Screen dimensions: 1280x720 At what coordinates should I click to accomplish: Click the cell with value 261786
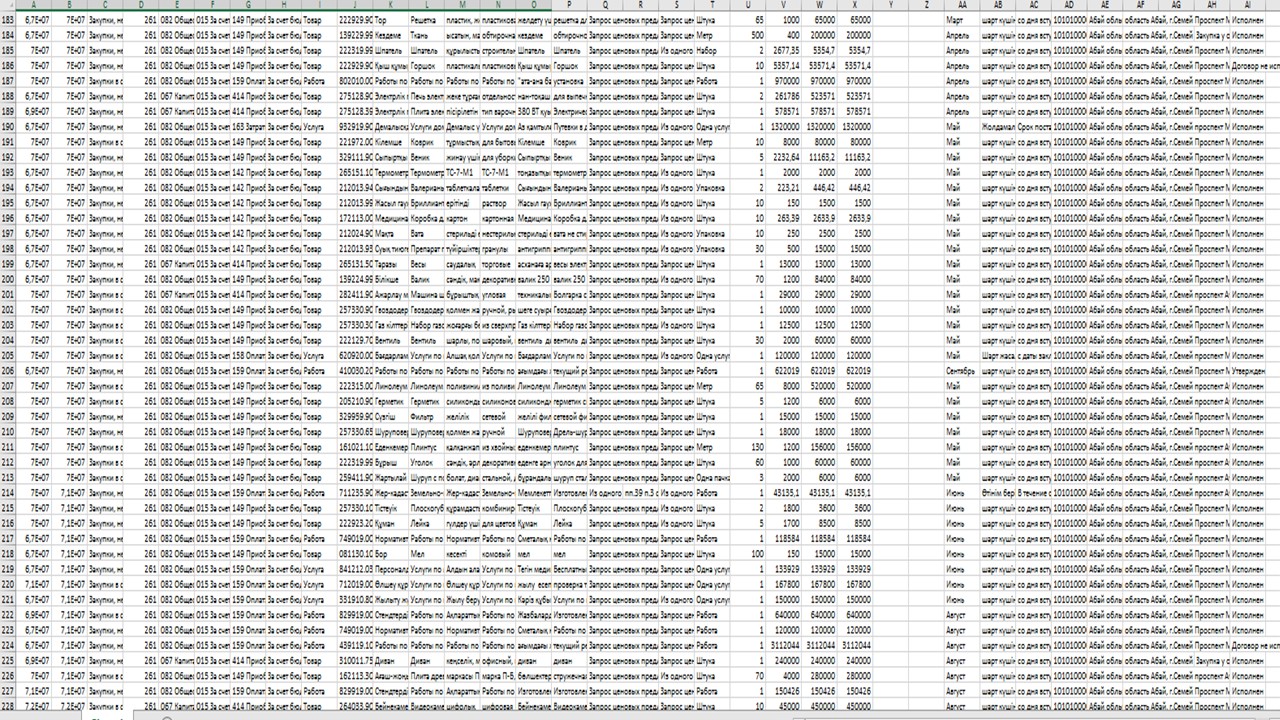tap(783, 96)
